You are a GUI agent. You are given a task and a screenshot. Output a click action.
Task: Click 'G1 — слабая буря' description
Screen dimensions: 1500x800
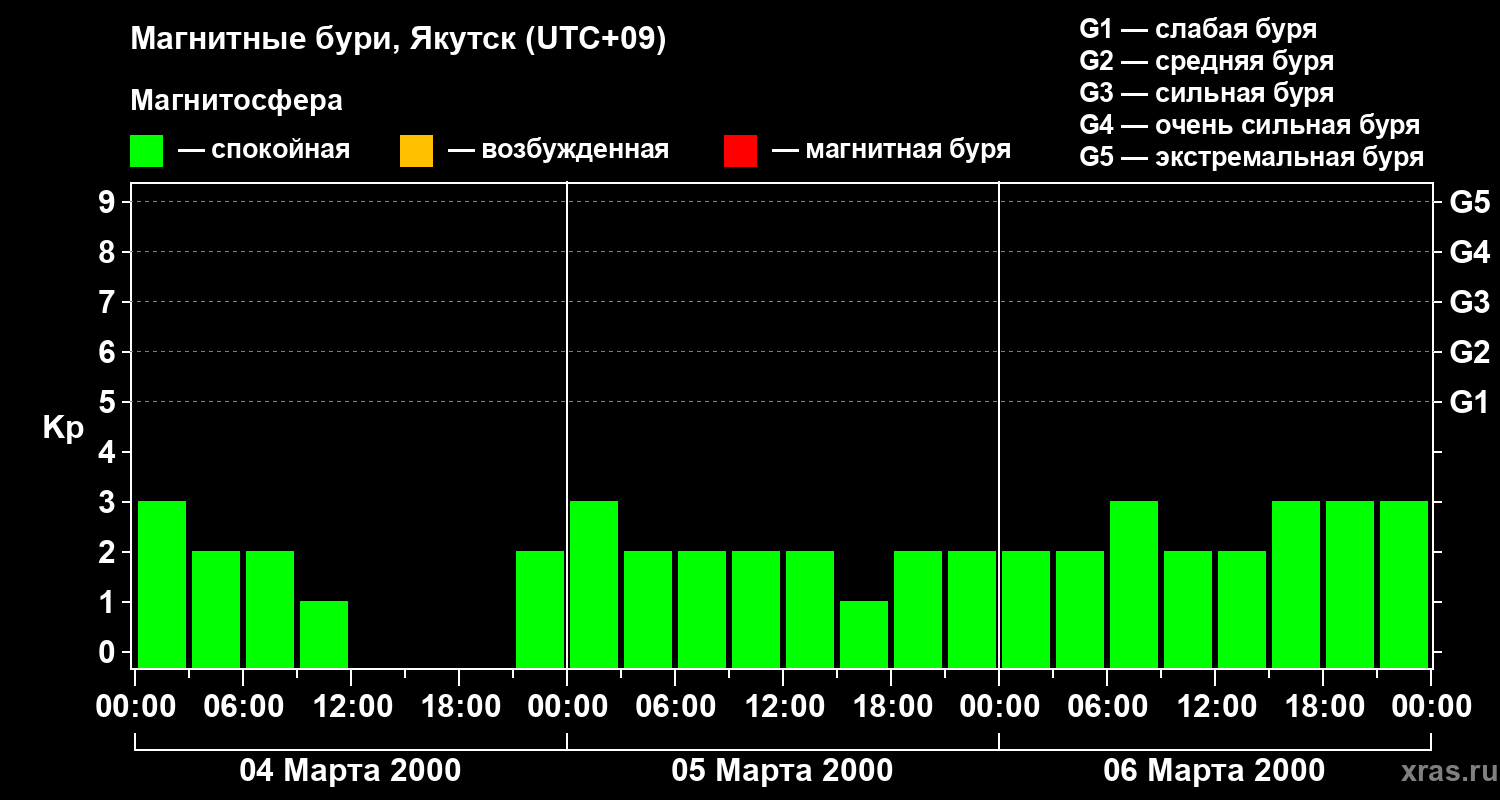coord(1198,29)
